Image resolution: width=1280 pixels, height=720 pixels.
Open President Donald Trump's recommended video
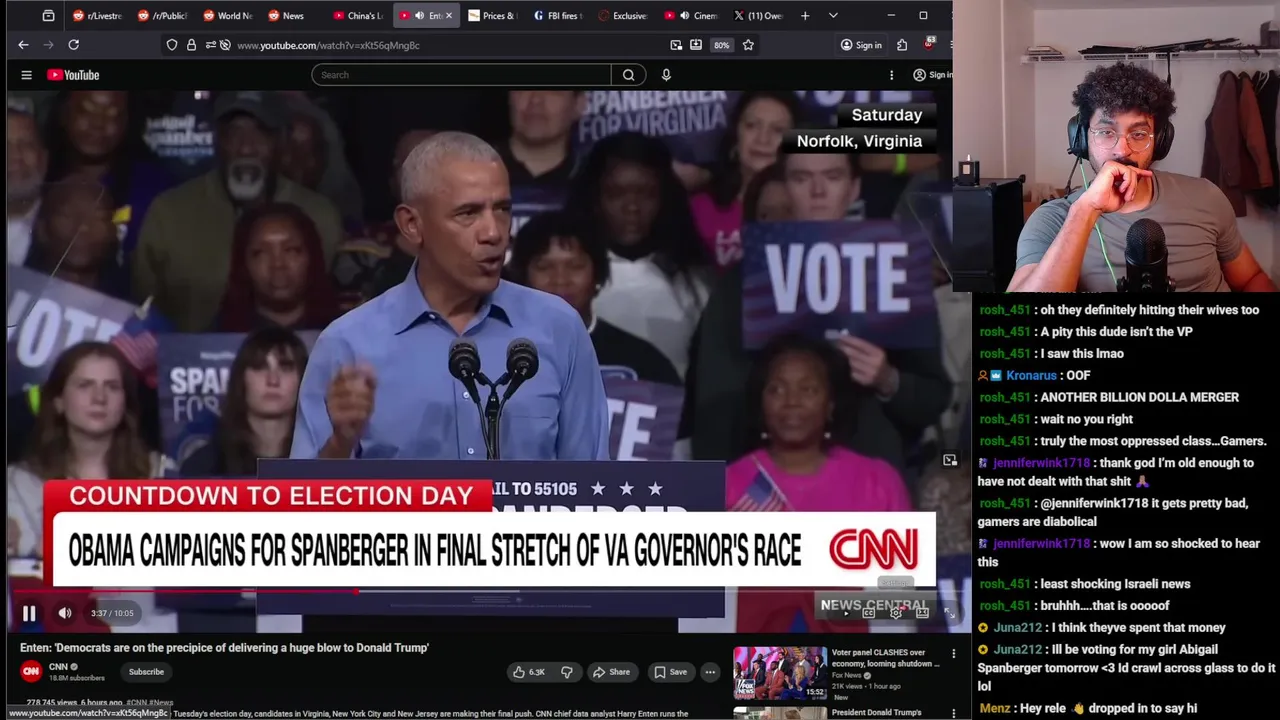pos(877,713)
